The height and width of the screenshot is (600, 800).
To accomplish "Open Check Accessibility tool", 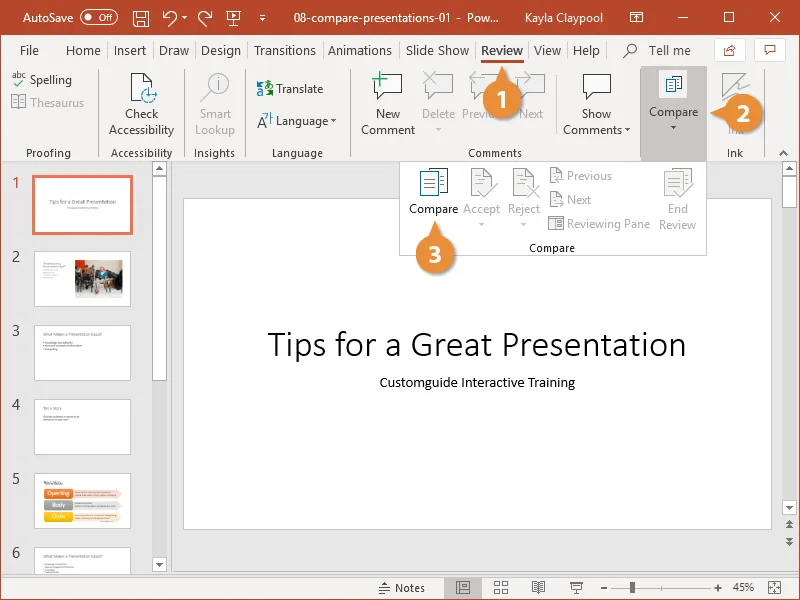I will (x=141, y=105).
